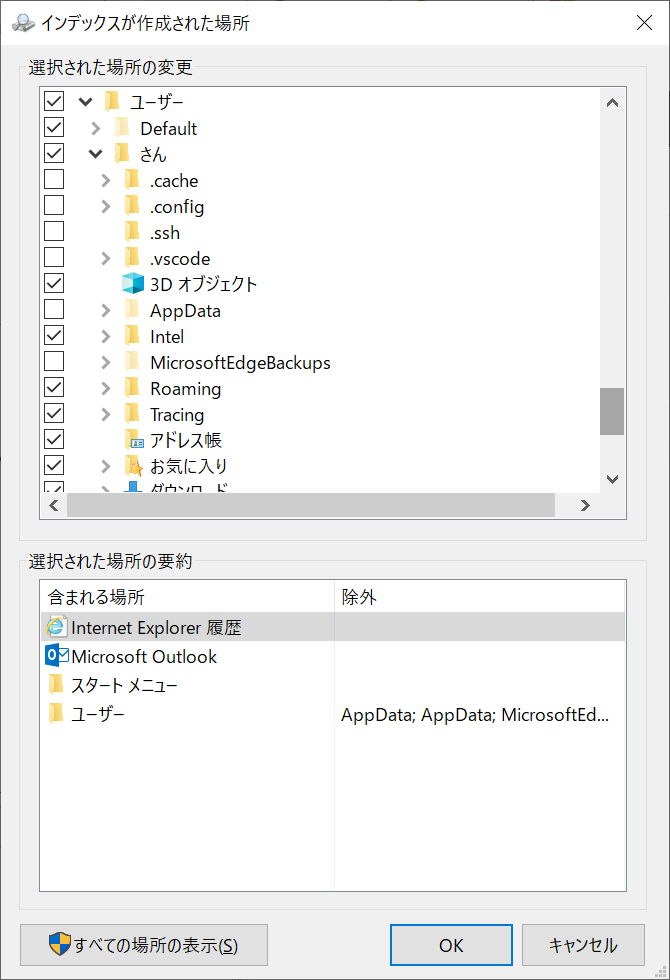Uncheck the 3D オブジェクト checkbox
670x980 pixels.
pos(54,283)
